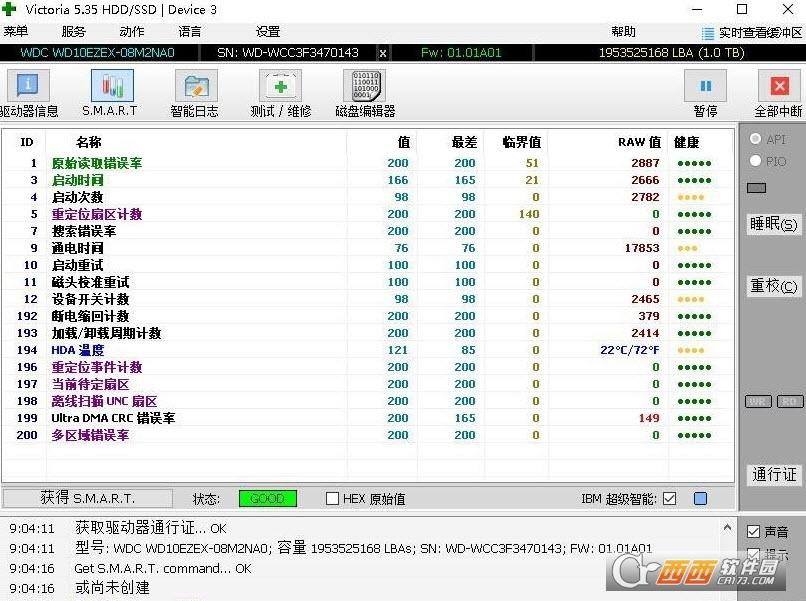Click the 实时查看缓冲区 label
Screen dimensions: 806x601
coord(760,33)
